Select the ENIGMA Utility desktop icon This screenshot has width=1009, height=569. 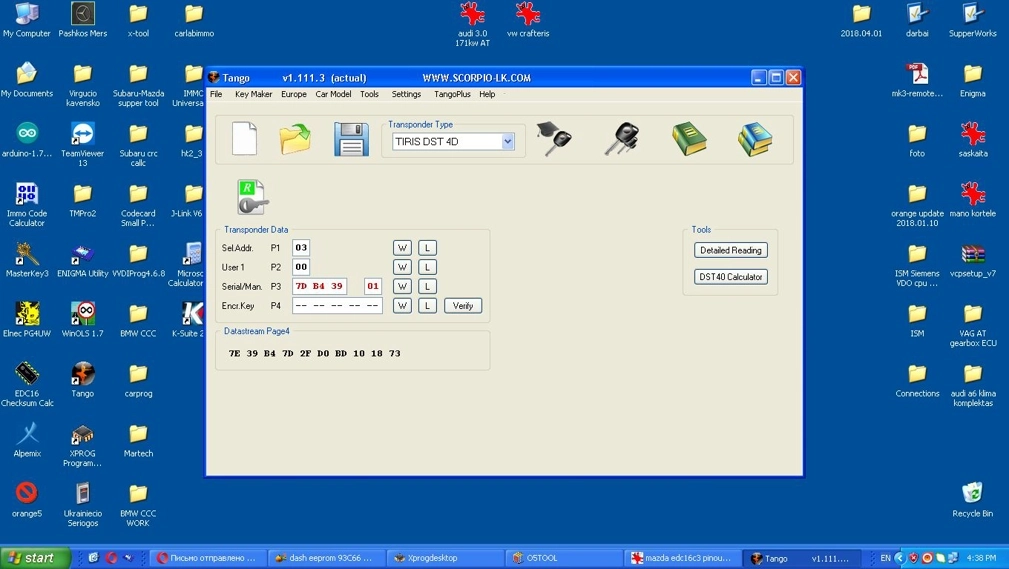[82, 260]
